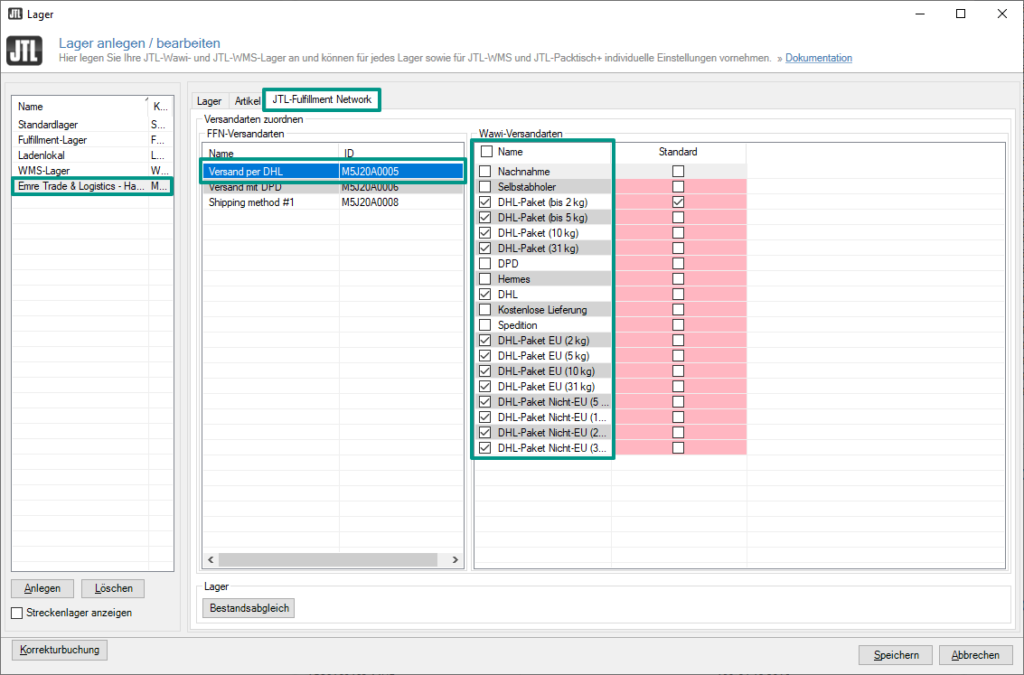Image resolution: width=1024 pixels, height=675 pixels.
Task: Switch to the Lager tab
Action: [209, 100]
